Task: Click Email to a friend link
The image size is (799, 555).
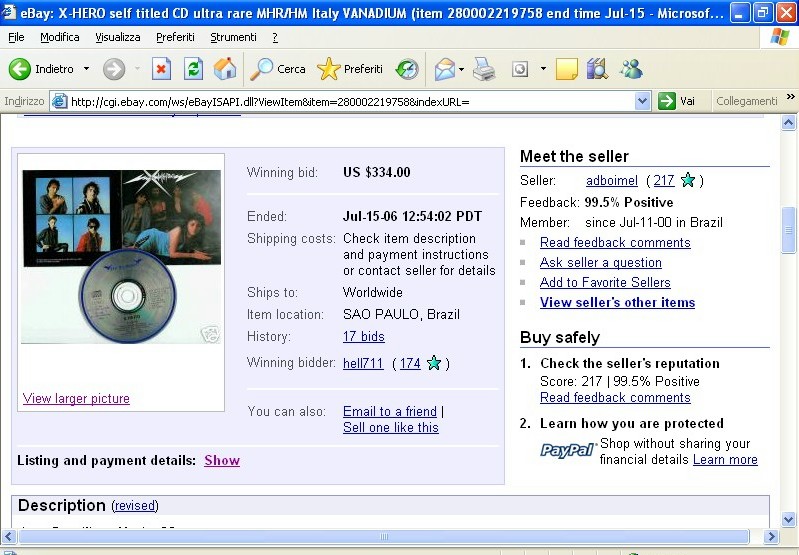Action: [390, 411]
